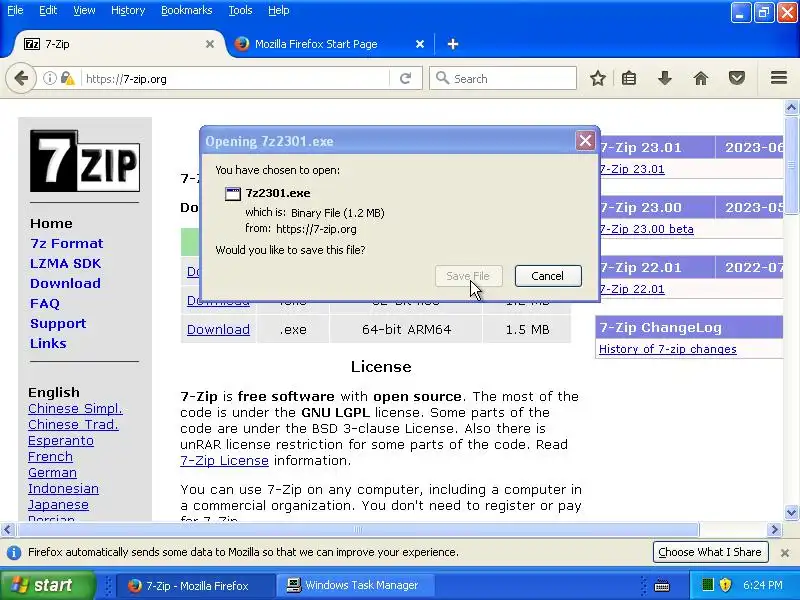Open the View menu

tap(84, 10)
